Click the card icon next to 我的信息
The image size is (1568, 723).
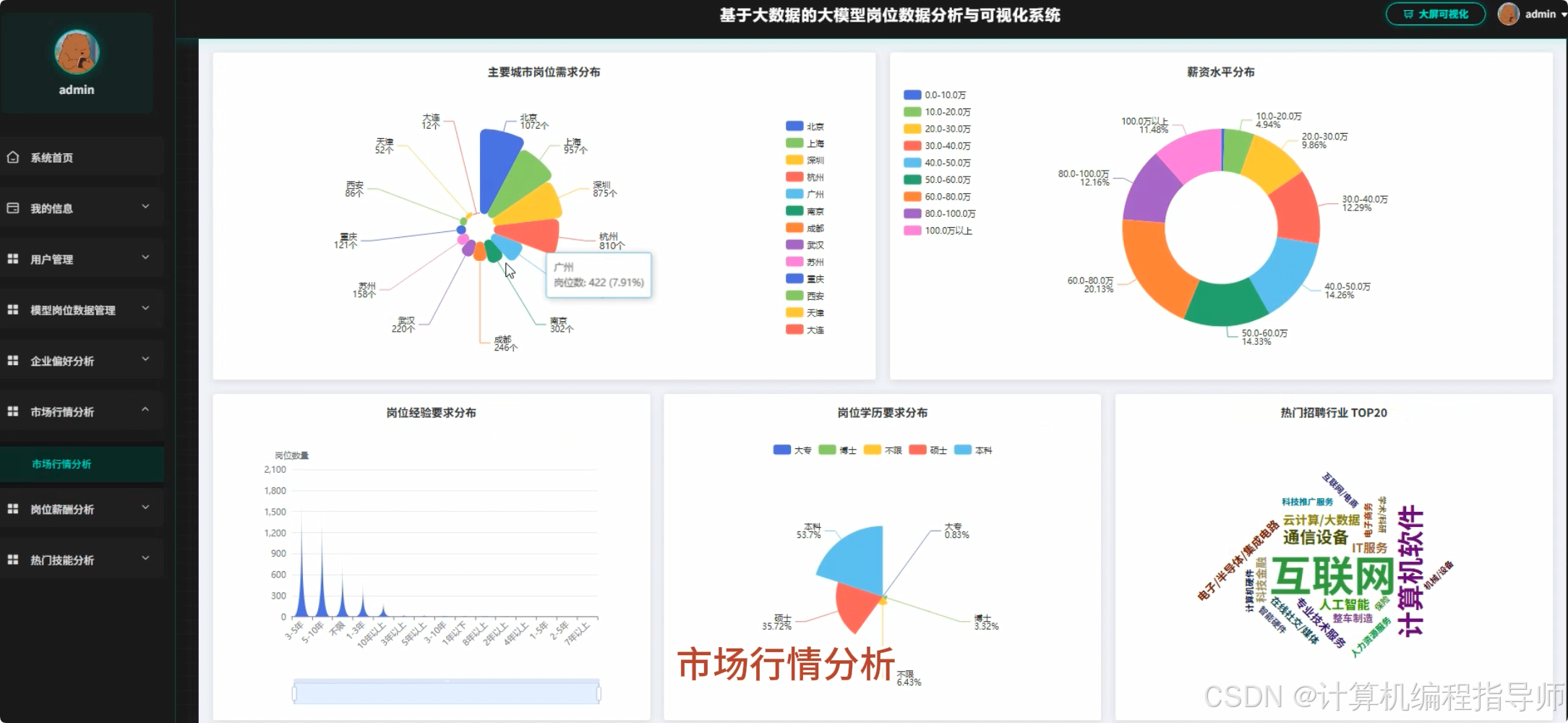click(x=12, y=208)
